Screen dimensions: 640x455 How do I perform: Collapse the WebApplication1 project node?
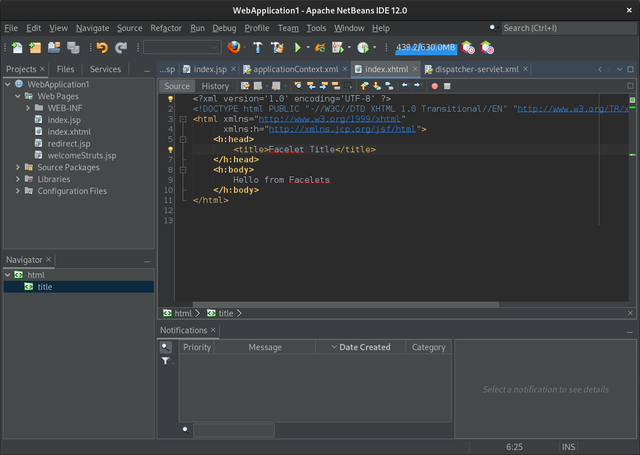coord(8,84)
